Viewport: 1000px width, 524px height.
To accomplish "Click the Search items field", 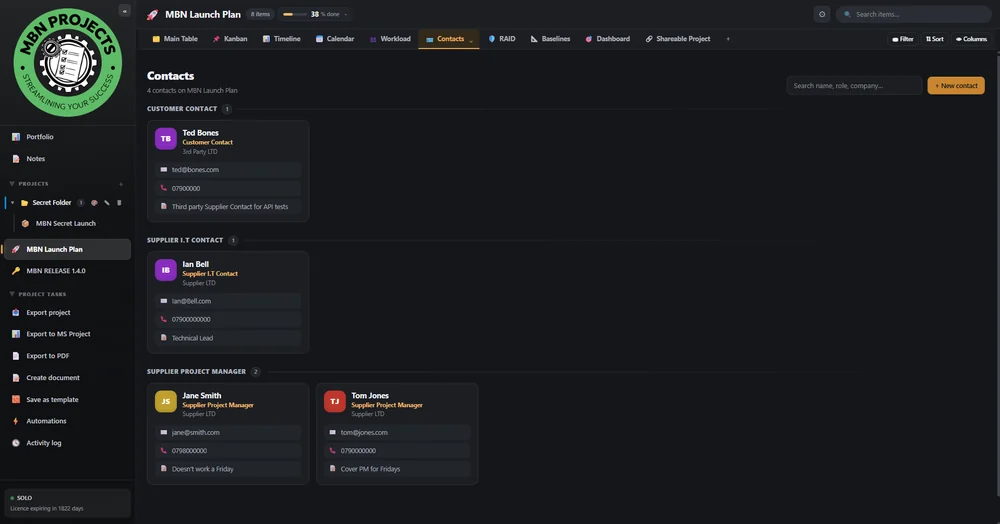I will click(913, 14).
